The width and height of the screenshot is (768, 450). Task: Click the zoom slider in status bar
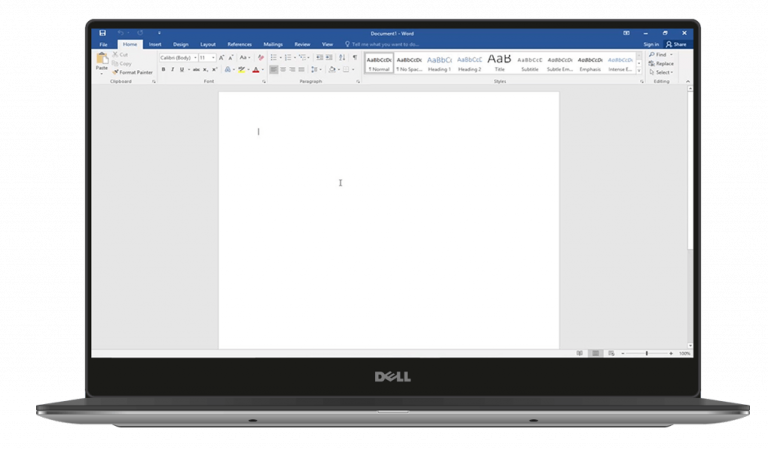[x=646, y=353]
